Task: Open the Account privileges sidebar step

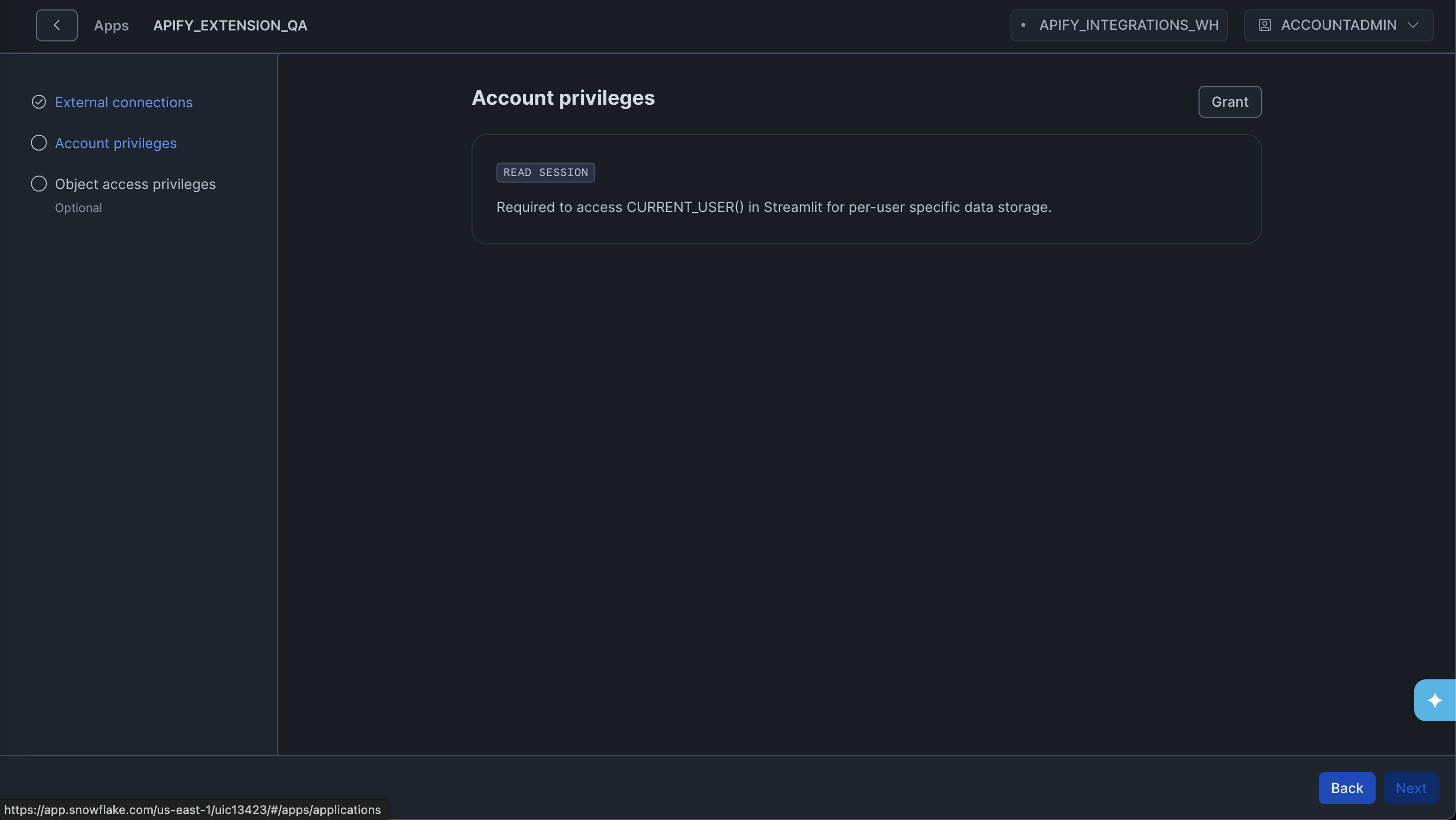Action: [x=116, y=143]
